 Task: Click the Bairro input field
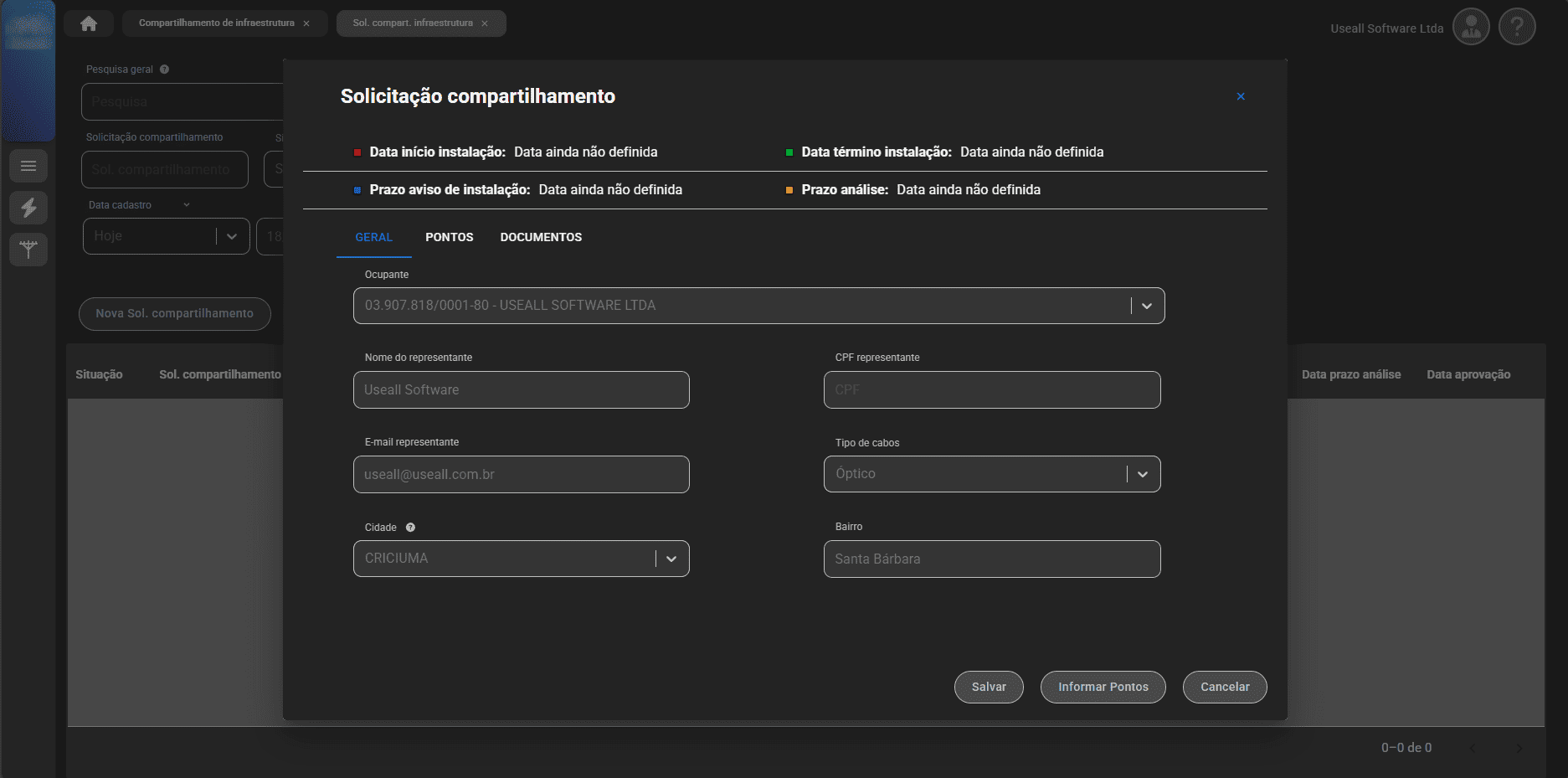[x=991, y=559]
